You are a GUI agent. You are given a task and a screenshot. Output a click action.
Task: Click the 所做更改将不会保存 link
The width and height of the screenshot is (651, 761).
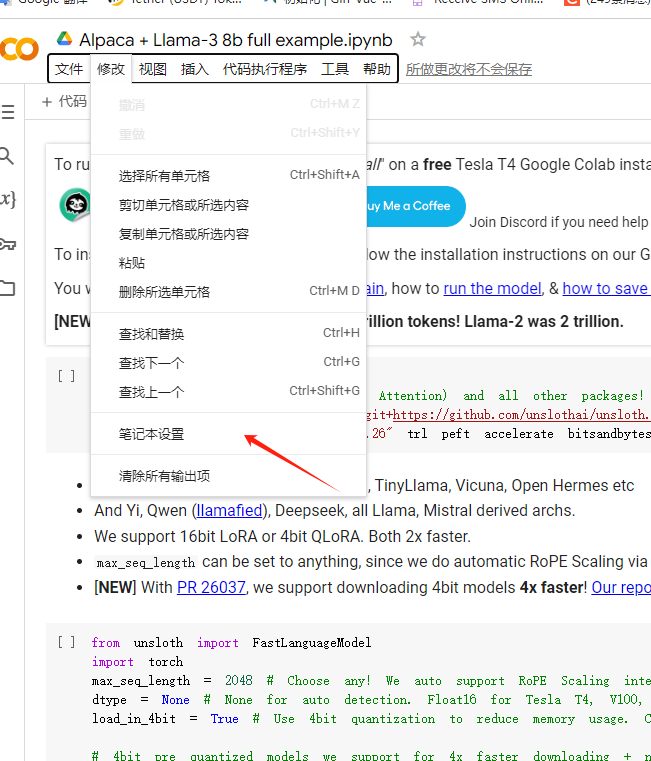click(468, 69)
